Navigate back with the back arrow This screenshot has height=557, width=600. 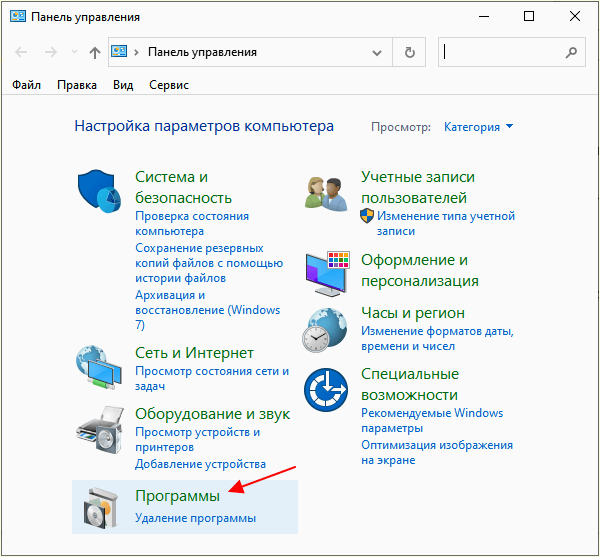pos(21,52)
